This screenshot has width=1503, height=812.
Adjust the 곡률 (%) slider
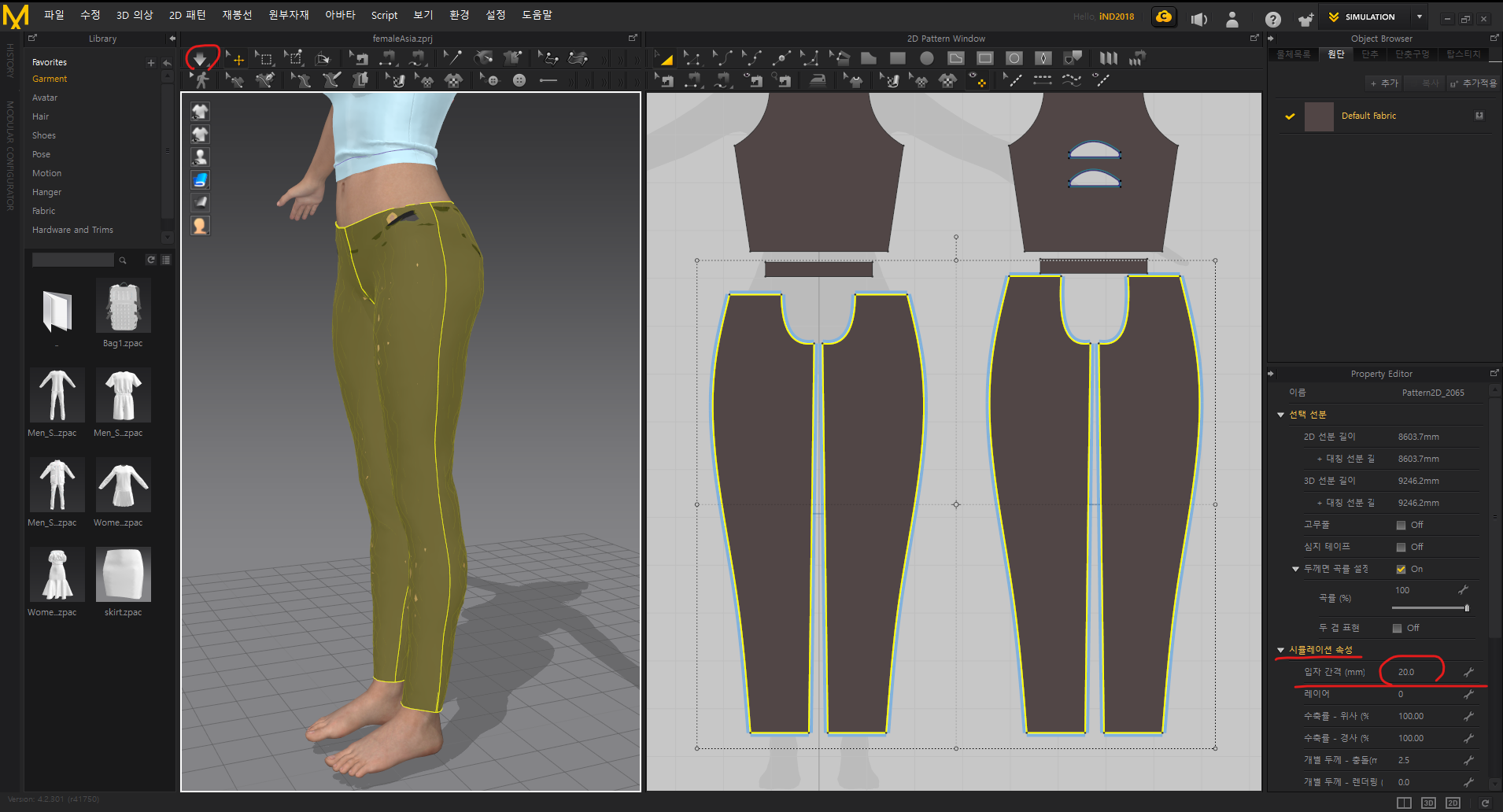[x=1466, y=607]
